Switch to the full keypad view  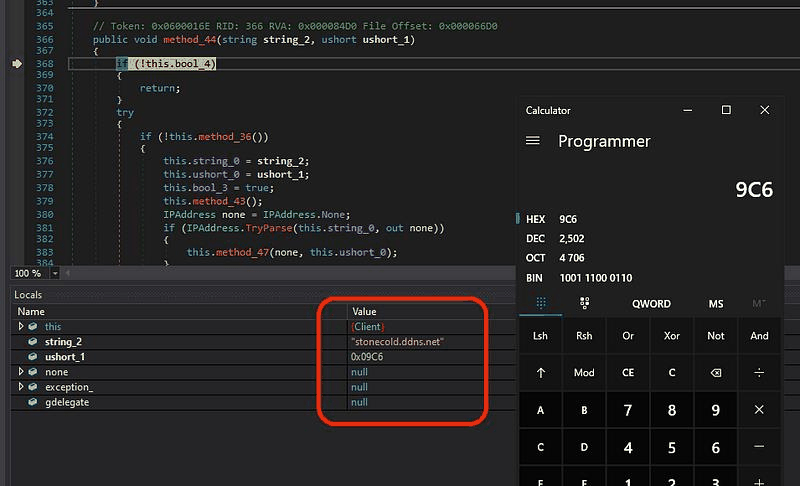[541, 303]
